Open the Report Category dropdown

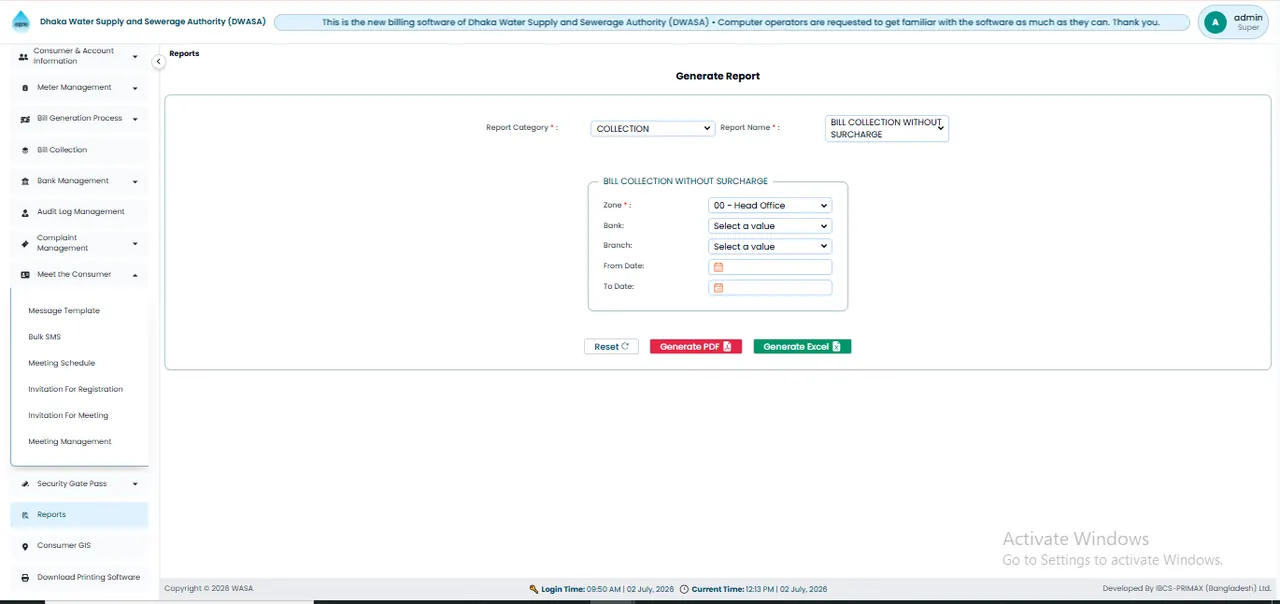point(652,128)
